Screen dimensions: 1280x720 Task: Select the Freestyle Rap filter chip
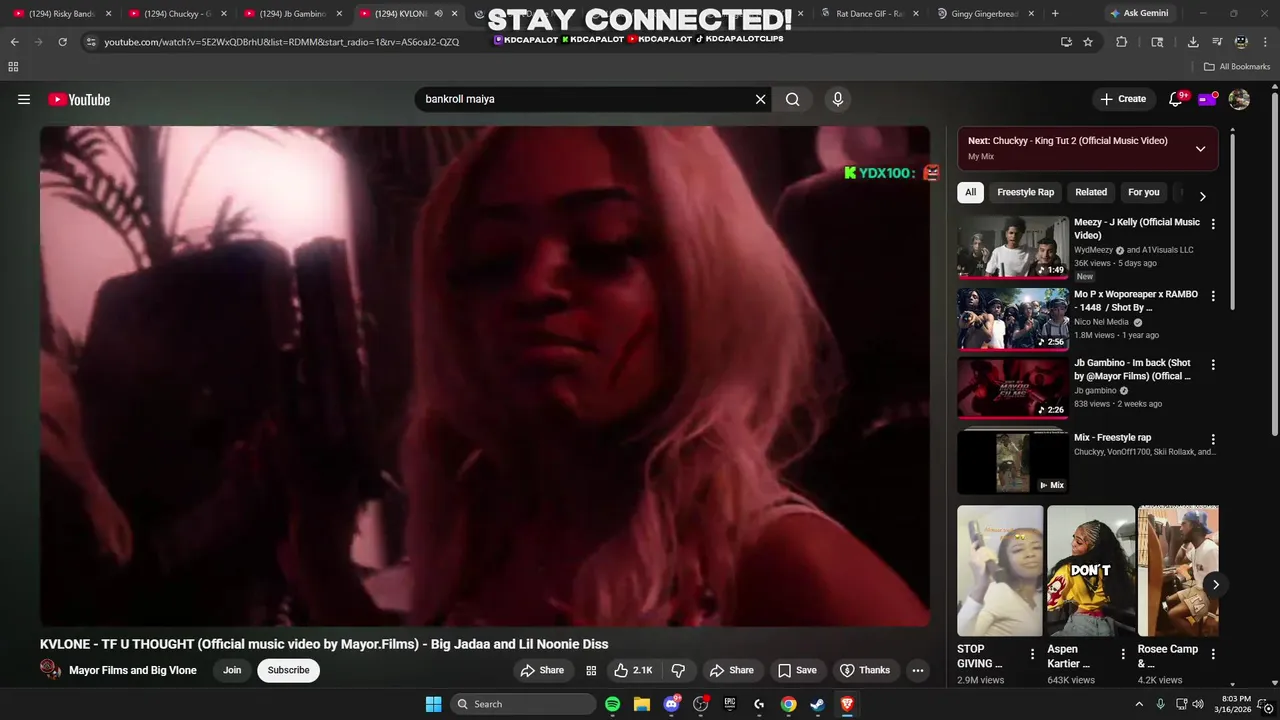click(1025, 192)
